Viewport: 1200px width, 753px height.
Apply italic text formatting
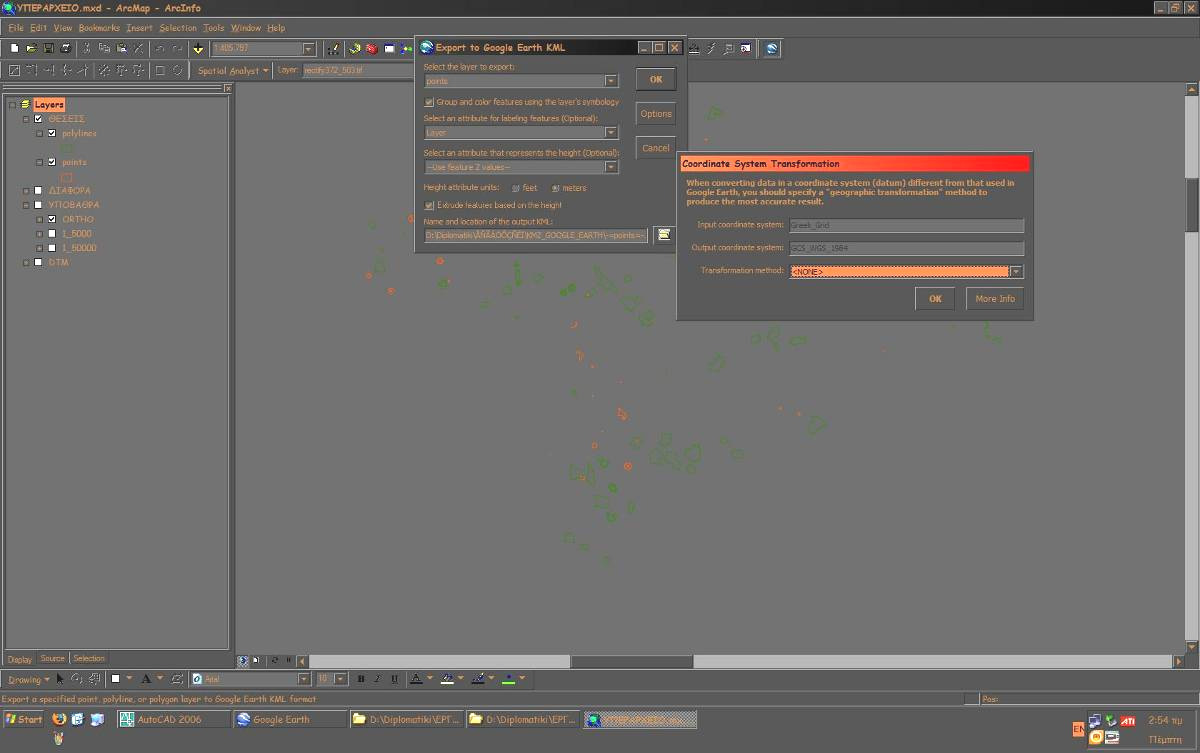378,679
